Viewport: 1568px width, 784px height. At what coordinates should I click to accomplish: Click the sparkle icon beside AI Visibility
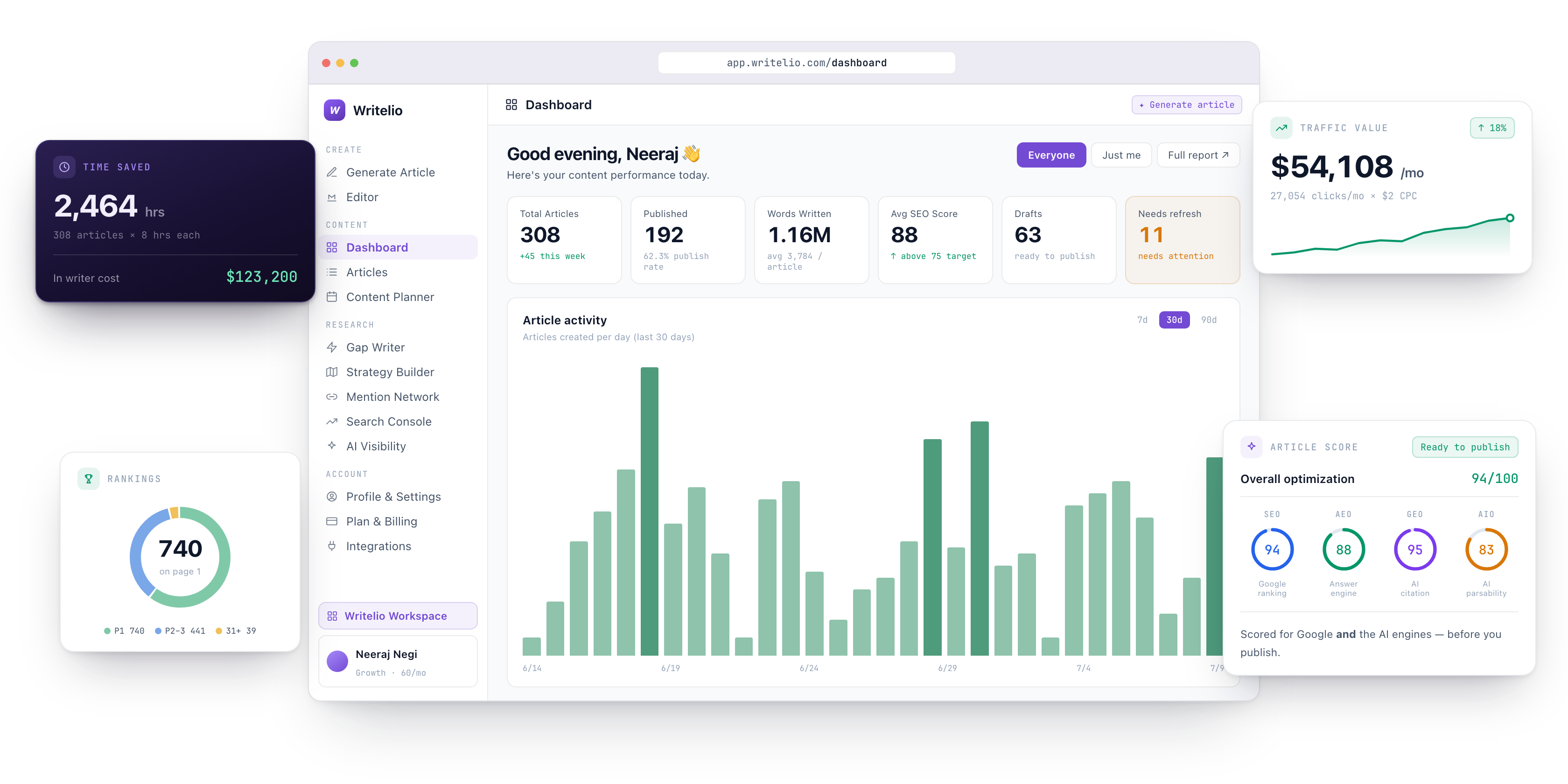332,446
